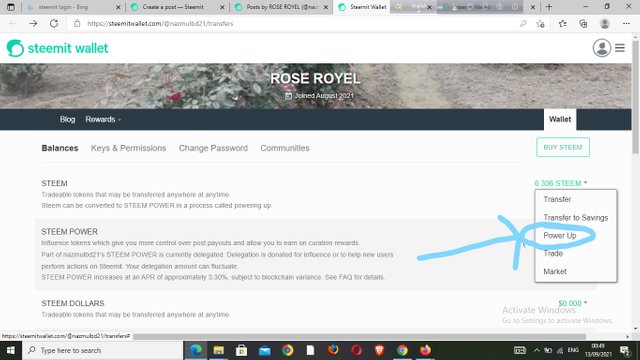Open Mail app from taskbar
The width and height of the screenshot is (640, 360).
[x=264, y=350]
